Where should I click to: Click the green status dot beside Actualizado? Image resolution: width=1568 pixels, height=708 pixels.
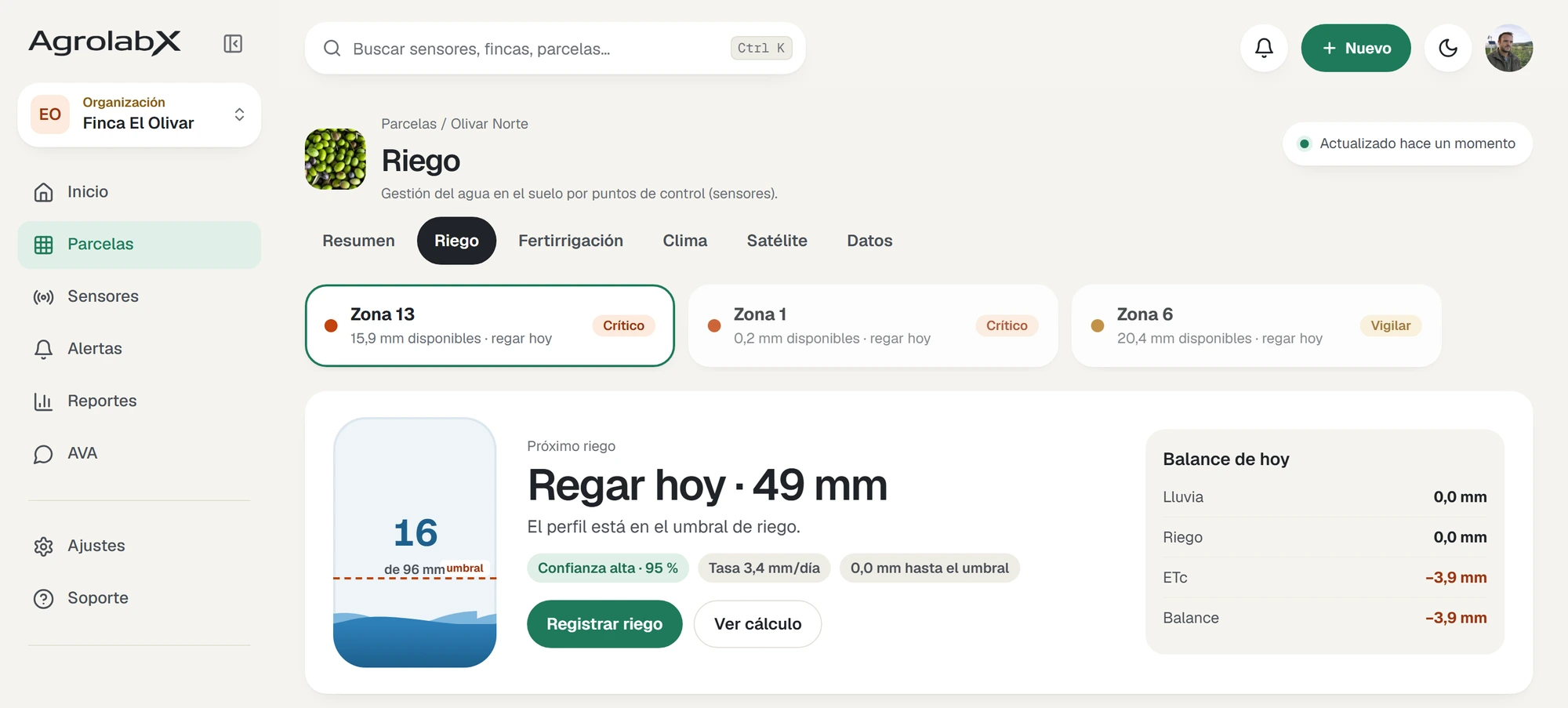coord(1305,143)
